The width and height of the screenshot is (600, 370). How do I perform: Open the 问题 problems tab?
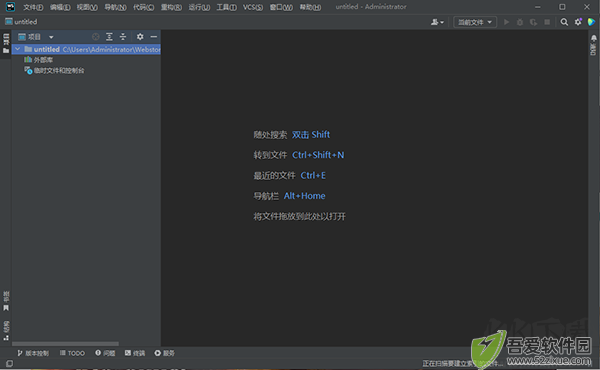[x=105, y=353]
